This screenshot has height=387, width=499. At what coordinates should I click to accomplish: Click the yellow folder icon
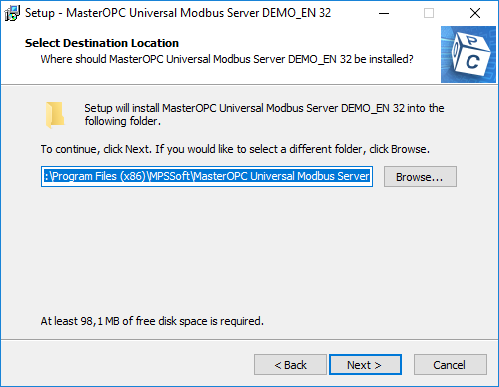point(55,115)
